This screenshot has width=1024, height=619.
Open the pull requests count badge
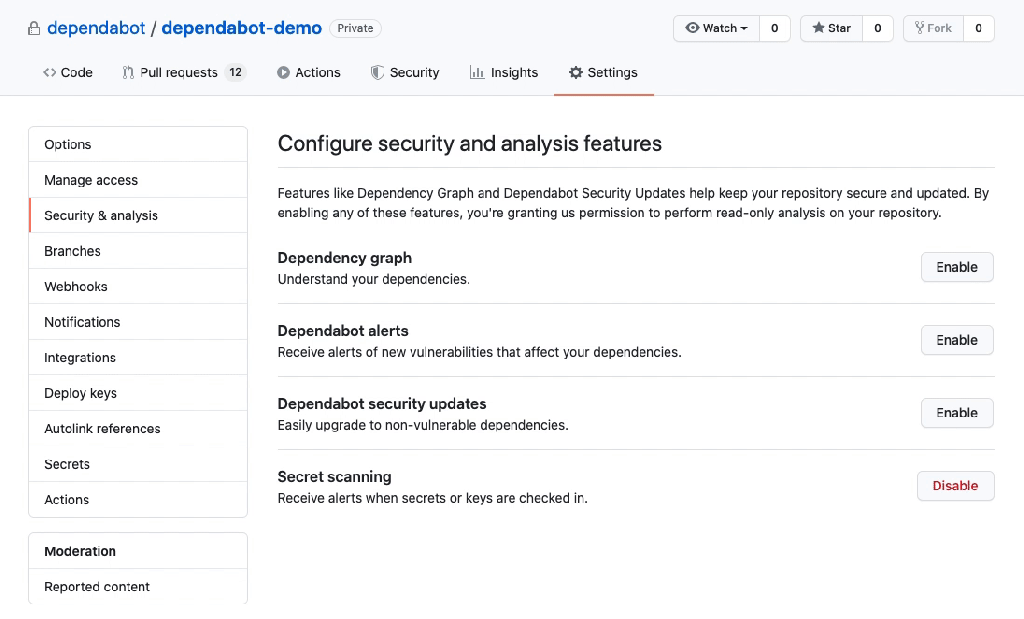[x=235, y=72]
